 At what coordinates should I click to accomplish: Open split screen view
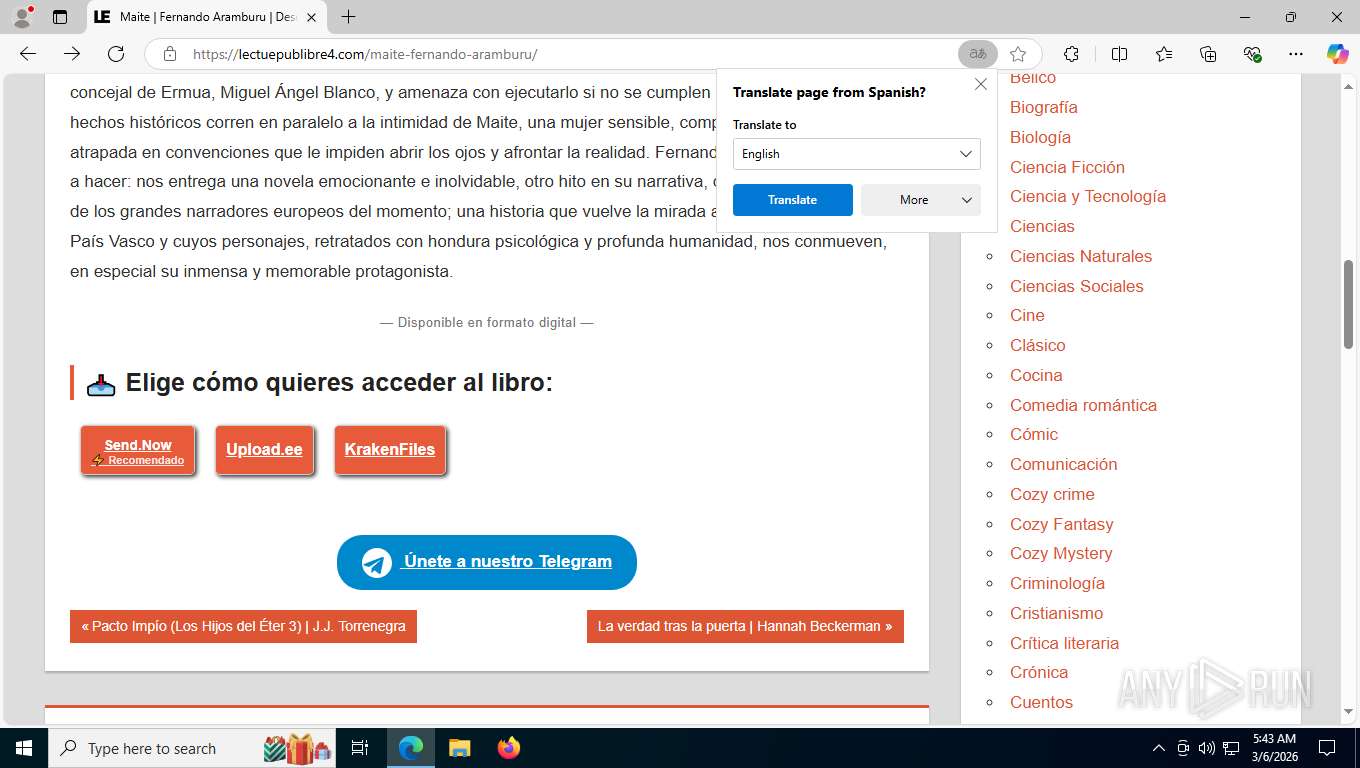point(1119,54)
